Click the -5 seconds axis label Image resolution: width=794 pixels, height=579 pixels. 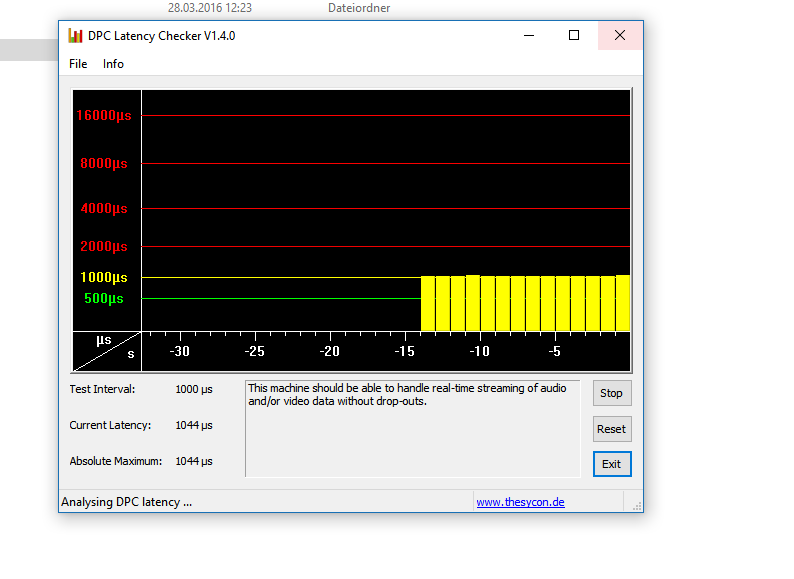[554, 352]
